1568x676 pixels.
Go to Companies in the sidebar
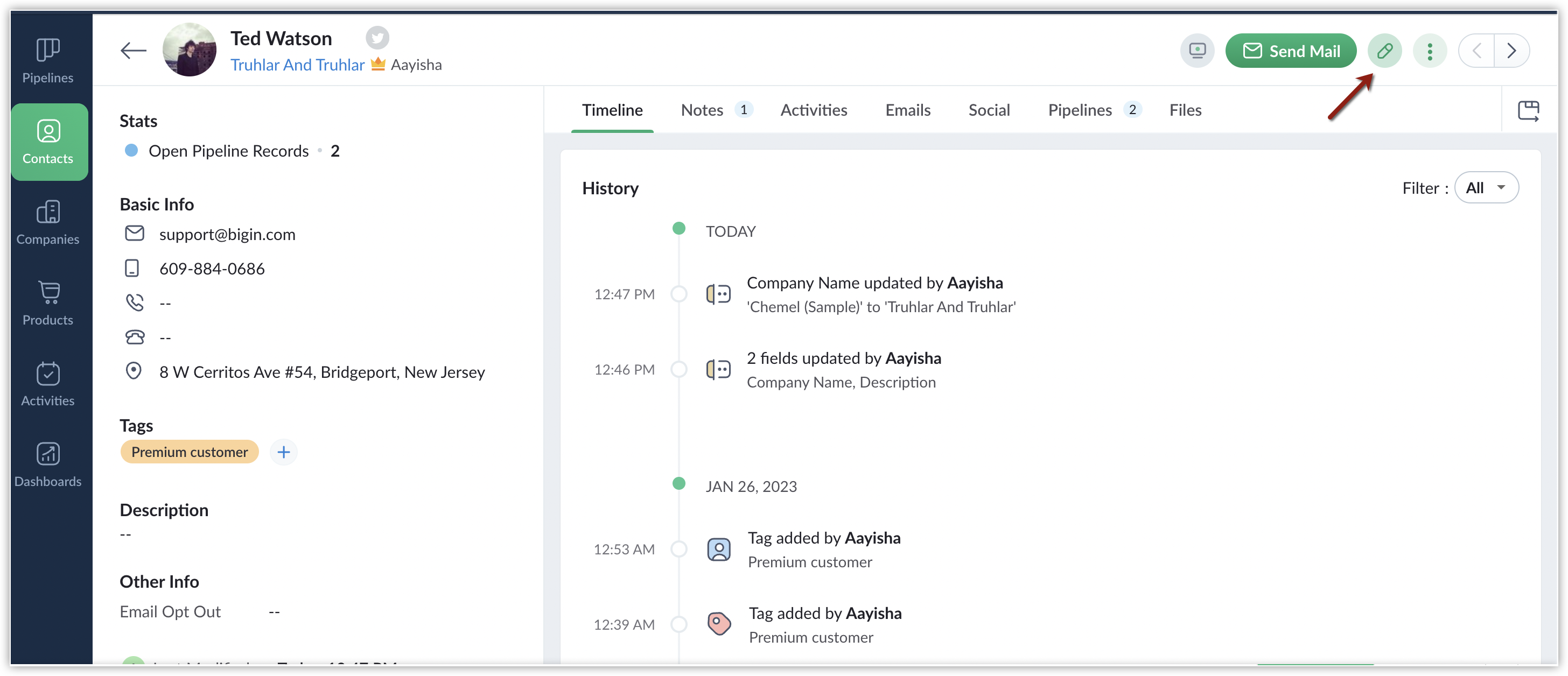point(47,223)
